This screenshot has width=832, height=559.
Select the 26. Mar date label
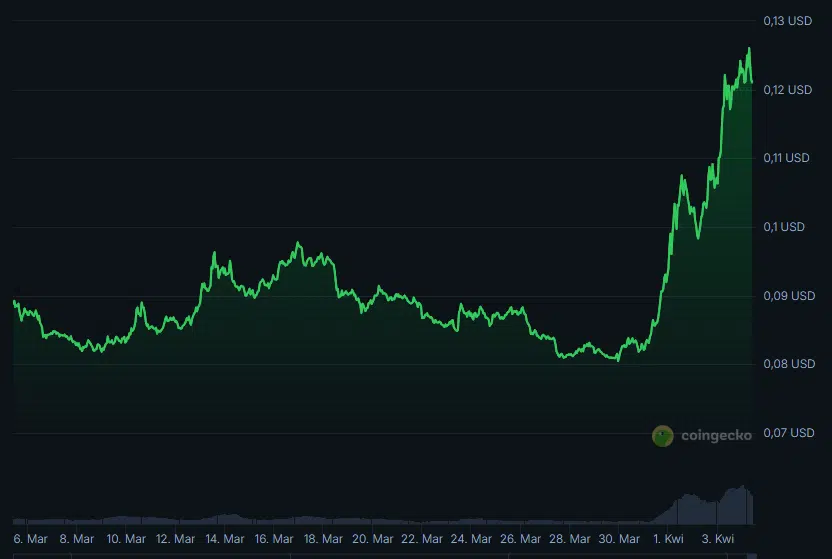coord(520,539)
